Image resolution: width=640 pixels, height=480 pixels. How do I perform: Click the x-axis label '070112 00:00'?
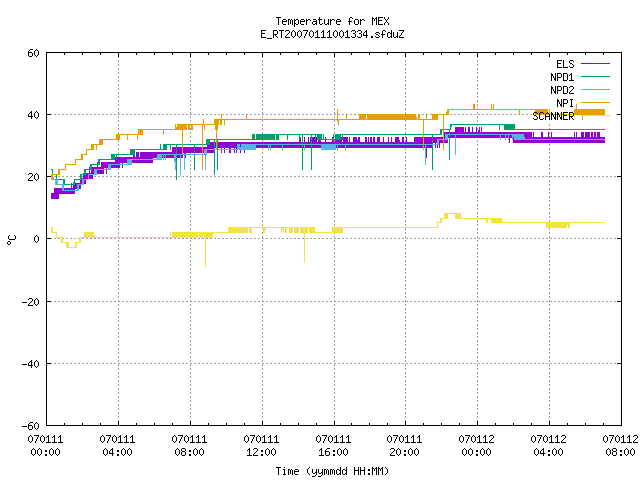click(x=476, y=446)
